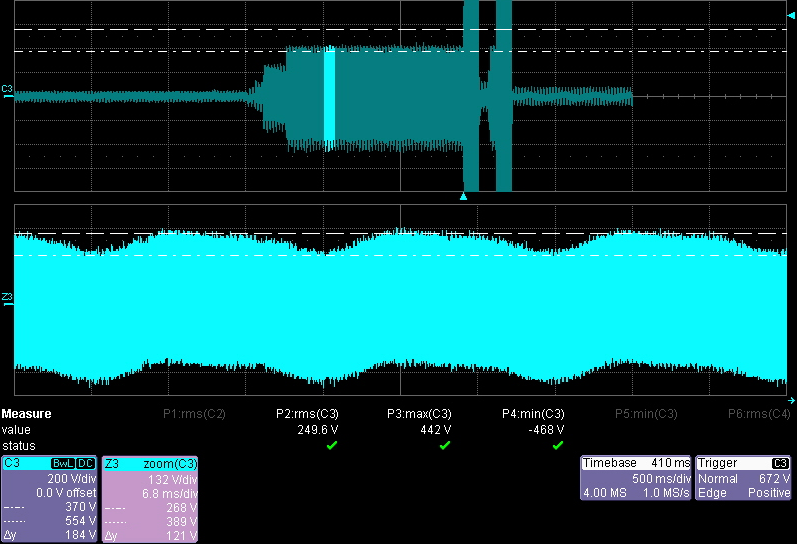Click the BwL bandwidth limit badge
This screenshot has height=544, width=797.
64,464
